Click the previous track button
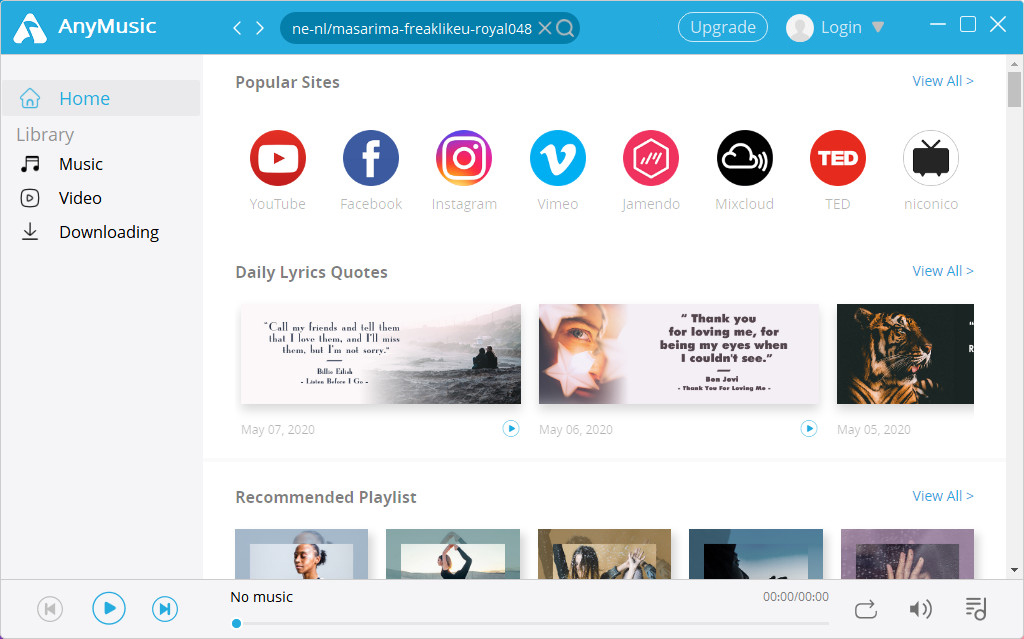 coord(50,609)
